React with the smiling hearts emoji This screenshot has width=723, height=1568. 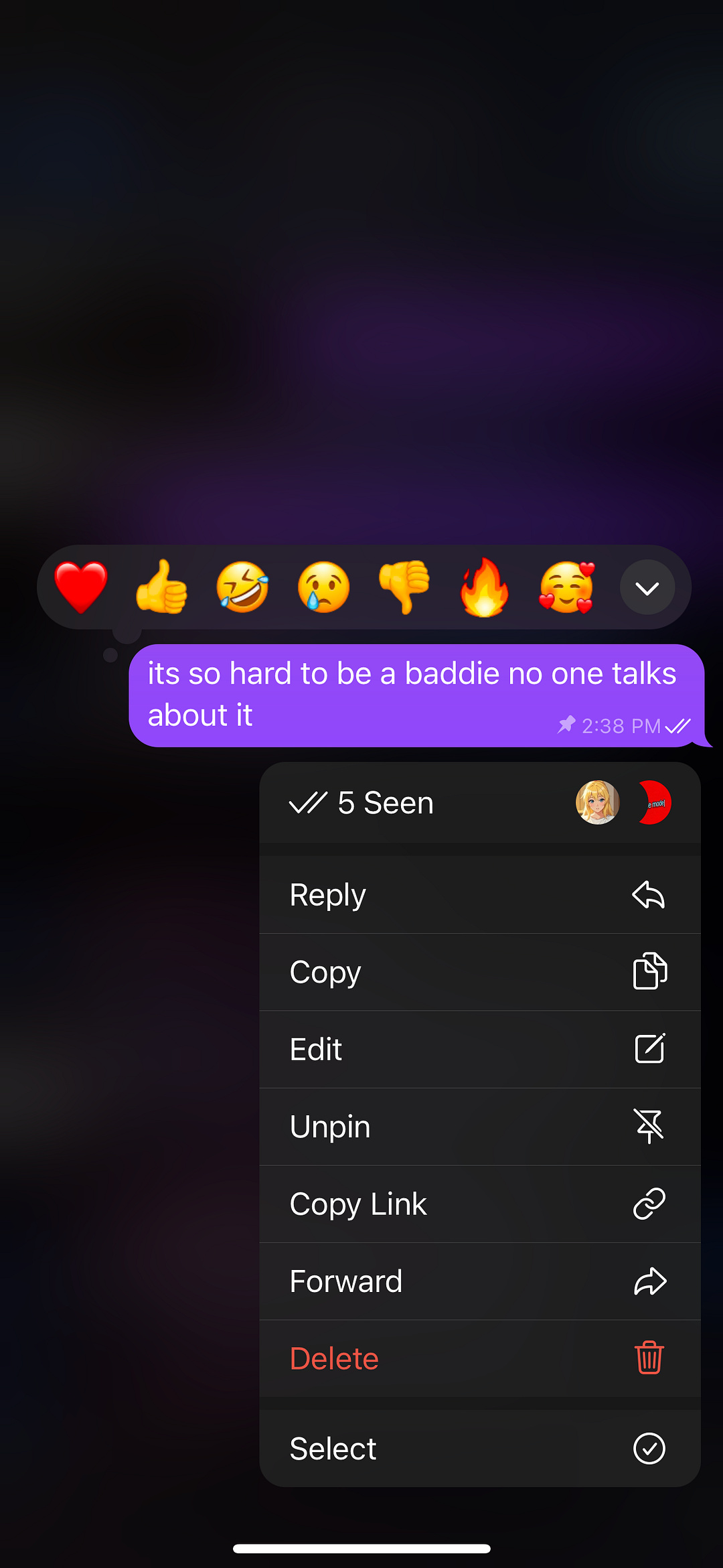[566, 587]
